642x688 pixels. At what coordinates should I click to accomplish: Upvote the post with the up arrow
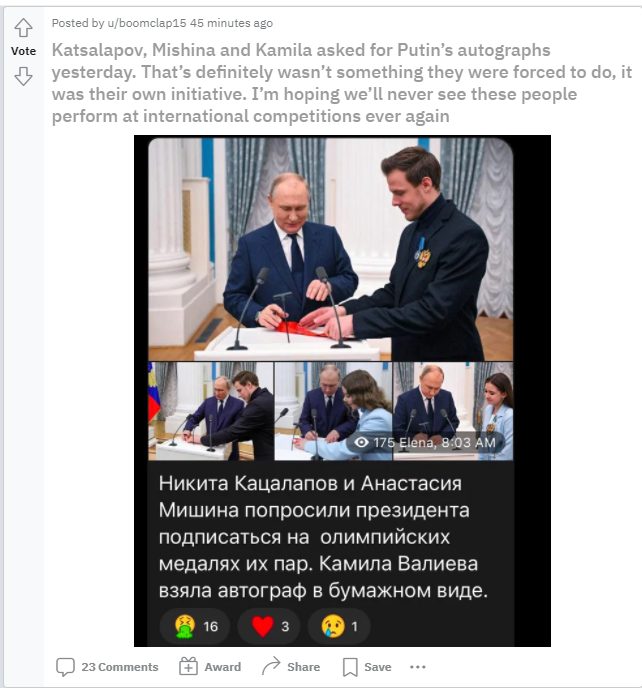(x=23, y=28)
